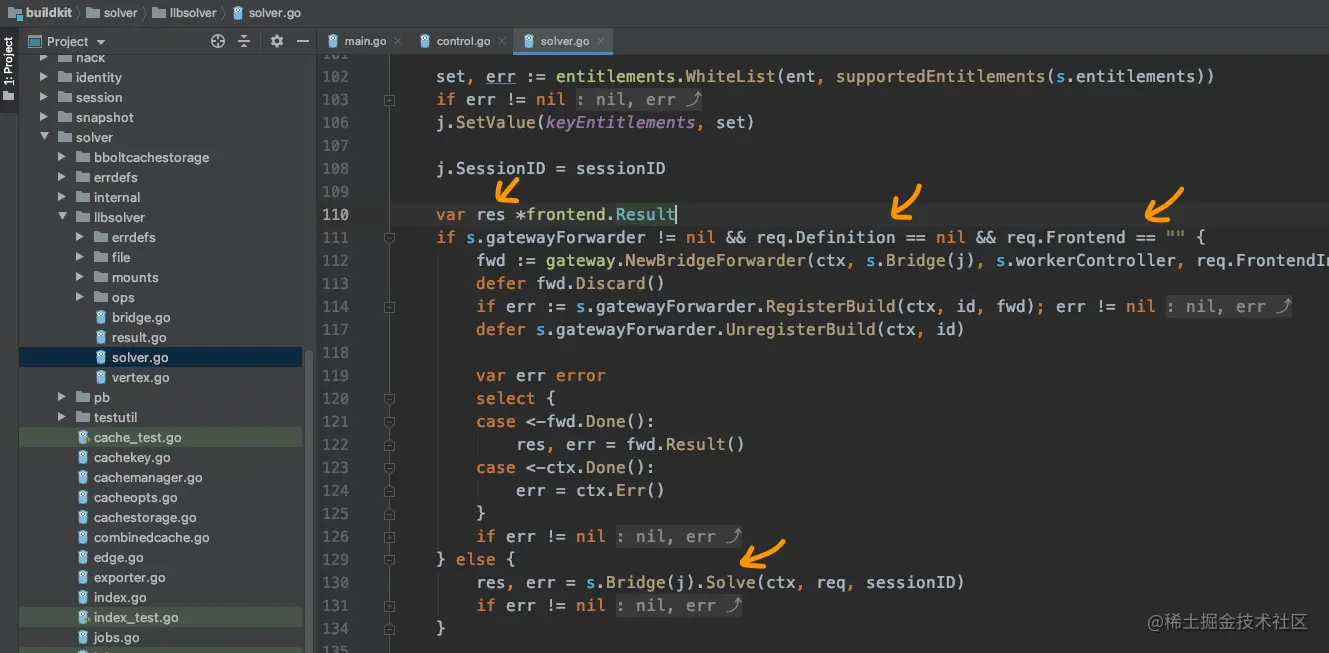The width and height of the screenshot is (1329, 653).
Task: Click the gopher icon on main.go tab
Action: 332,41
